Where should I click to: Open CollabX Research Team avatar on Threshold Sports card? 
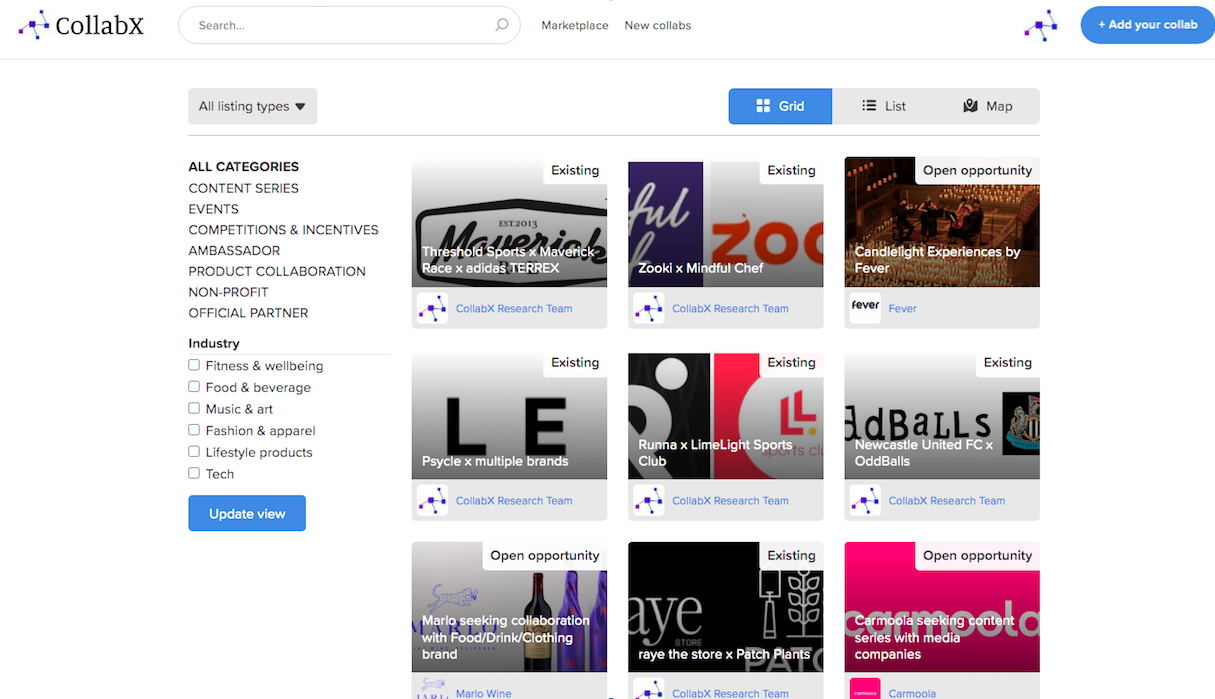pos(432,308)
